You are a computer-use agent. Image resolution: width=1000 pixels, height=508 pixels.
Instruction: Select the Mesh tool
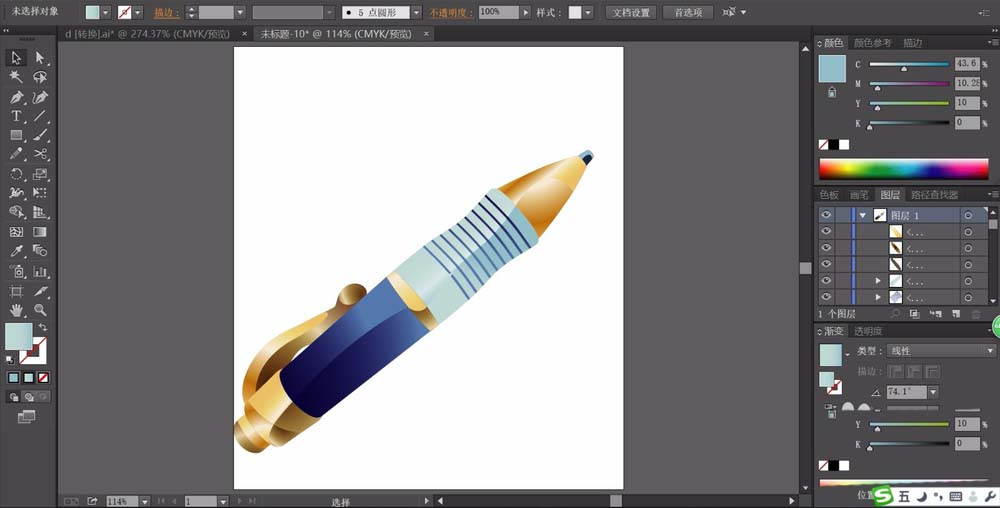16,232
